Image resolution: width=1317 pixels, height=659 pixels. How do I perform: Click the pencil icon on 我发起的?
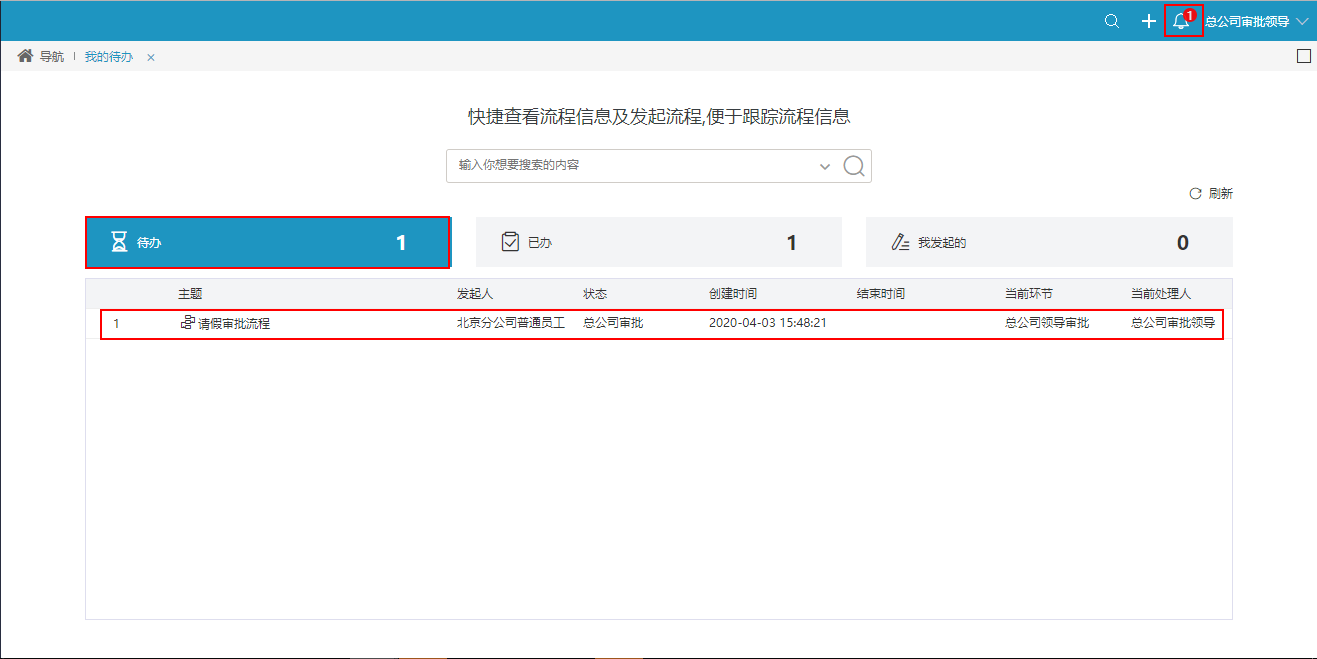click(900, 242)
